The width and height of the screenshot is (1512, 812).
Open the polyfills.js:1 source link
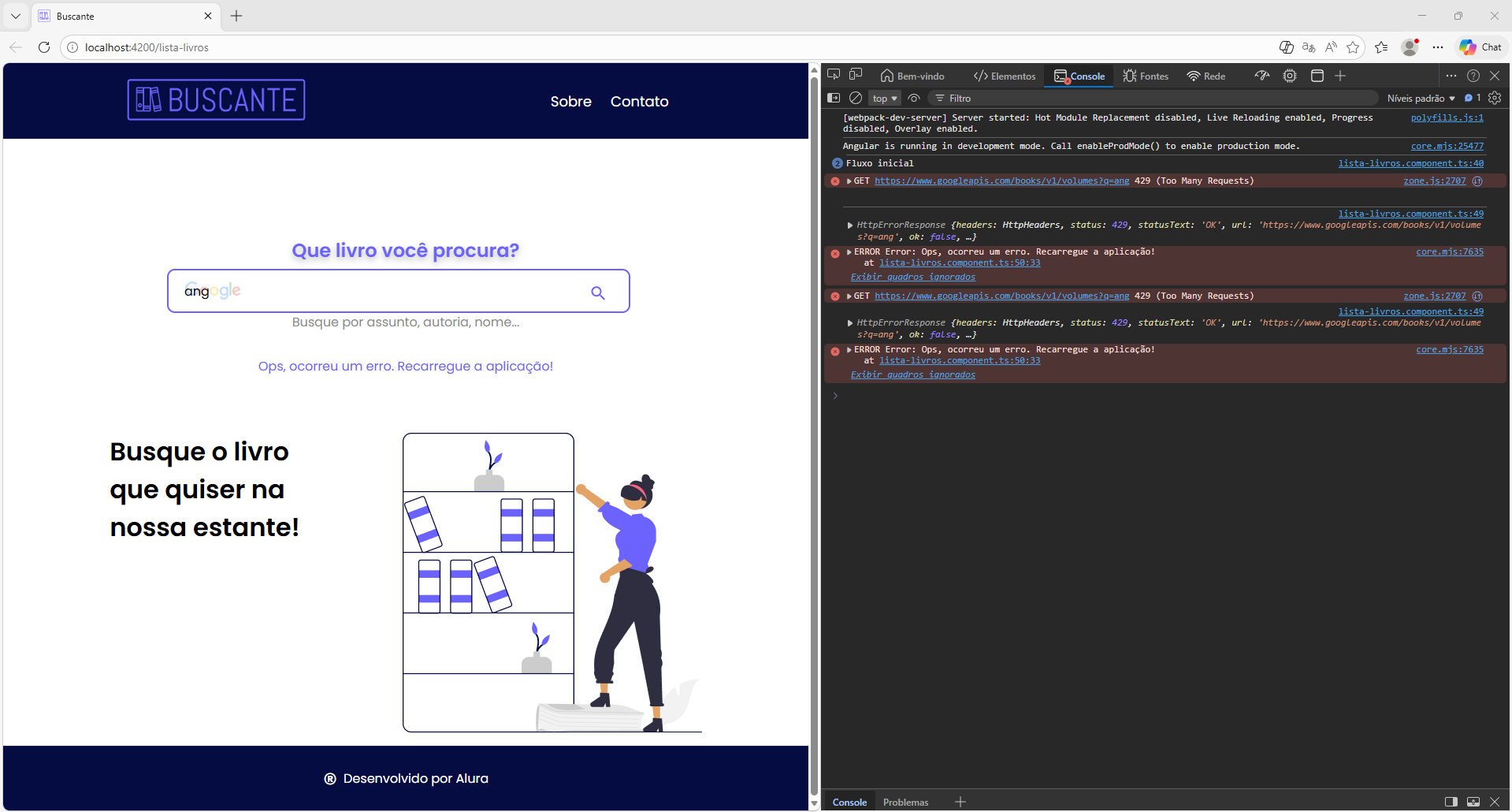pos(1447,117)
